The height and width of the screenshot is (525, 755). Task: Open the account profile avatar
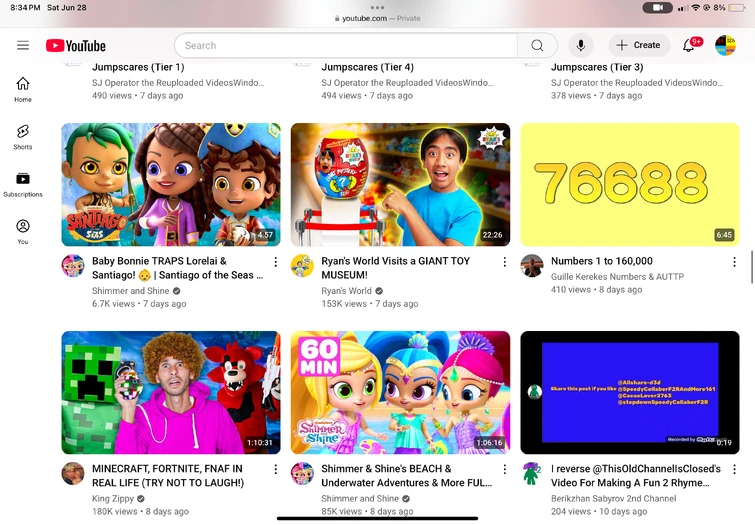(725, 45)
